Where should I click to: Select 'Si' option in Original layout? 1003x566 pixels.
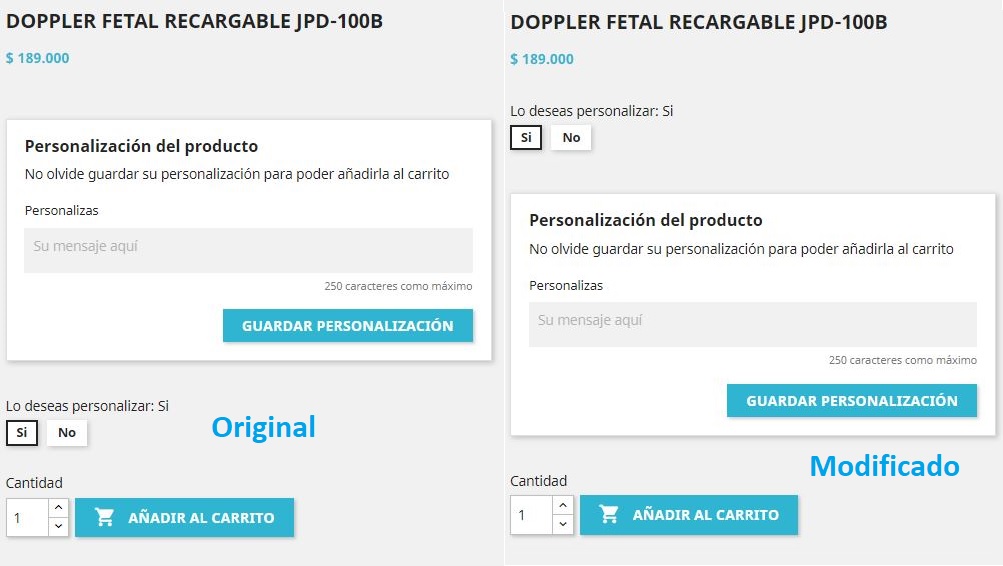pos(22,432)
